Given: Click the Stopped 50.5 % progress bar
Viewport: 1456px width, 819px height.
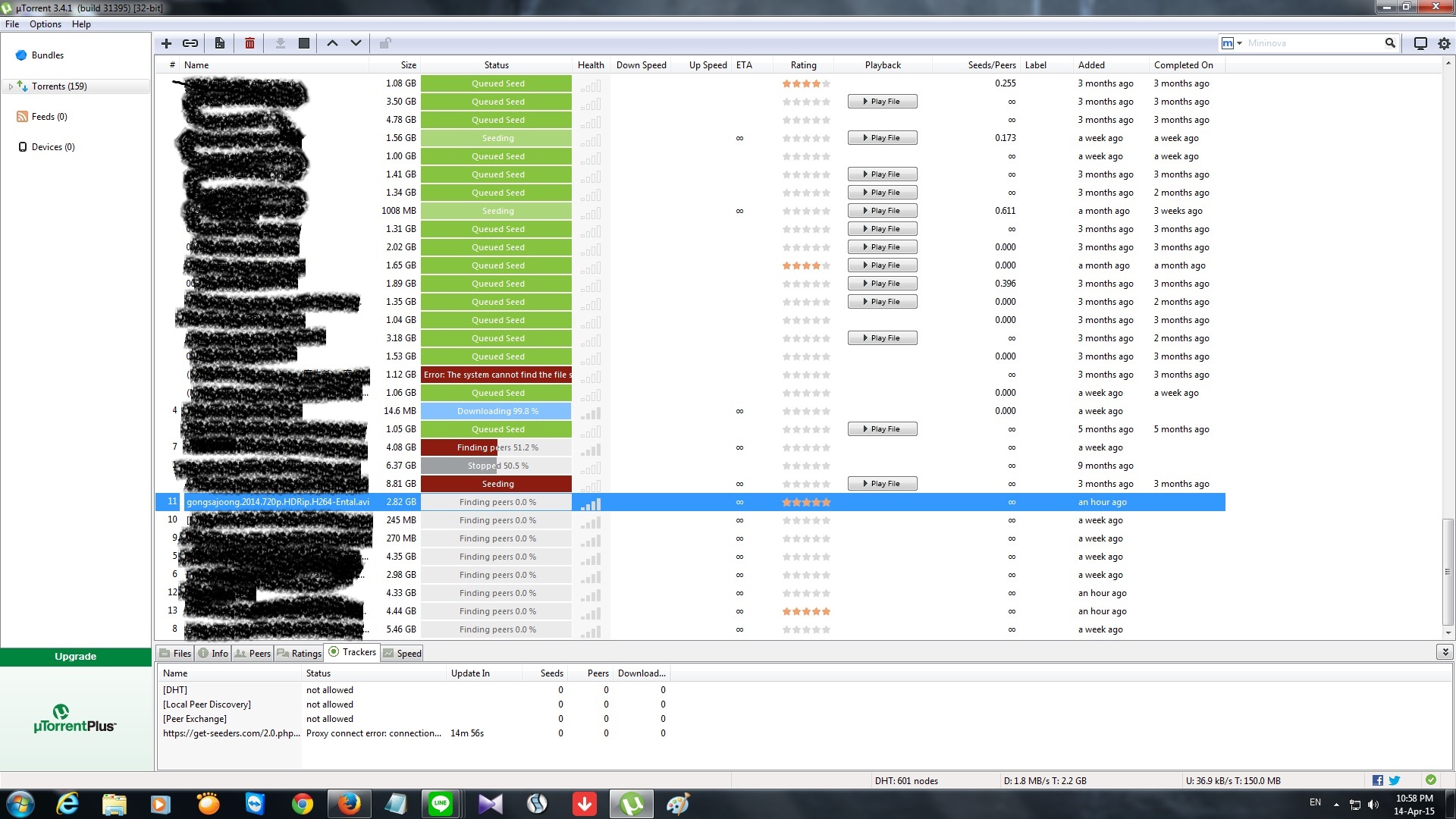Looking at the screenshot, I should (497, 466).
